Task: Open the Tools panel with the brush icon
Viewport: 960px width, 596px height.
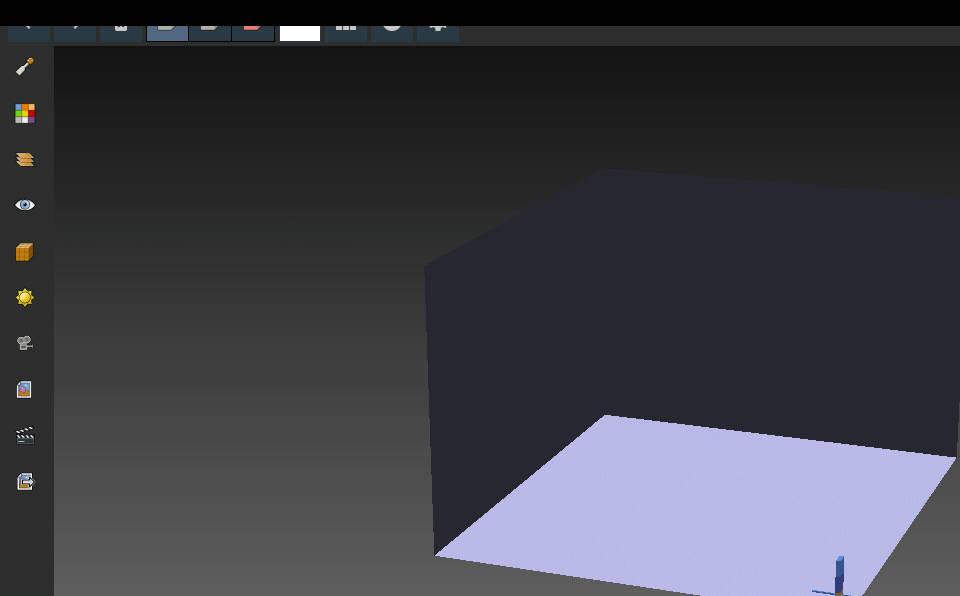Action: 25,67
